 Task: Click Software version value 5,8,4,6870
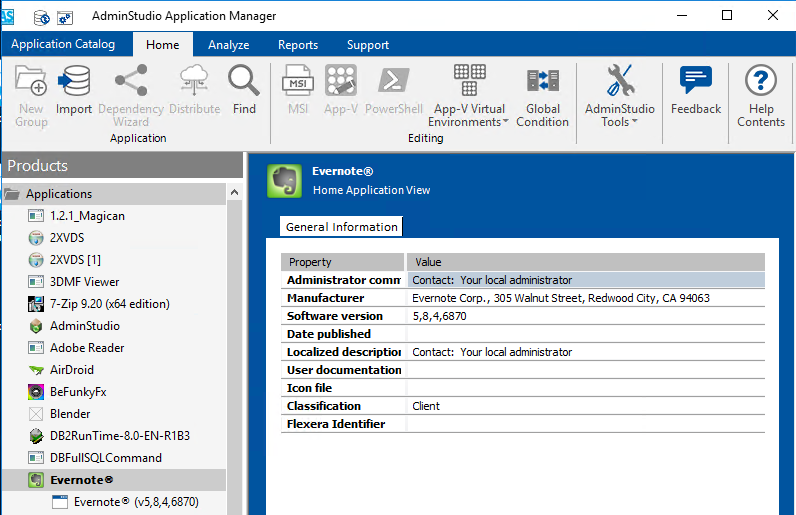[439, 316]
